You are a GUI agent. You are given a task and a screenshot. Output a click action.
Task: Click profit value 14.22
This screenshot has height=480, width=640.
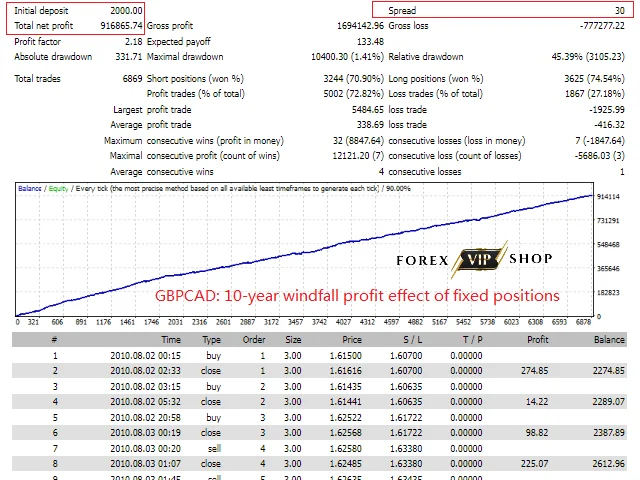(537, 402)
